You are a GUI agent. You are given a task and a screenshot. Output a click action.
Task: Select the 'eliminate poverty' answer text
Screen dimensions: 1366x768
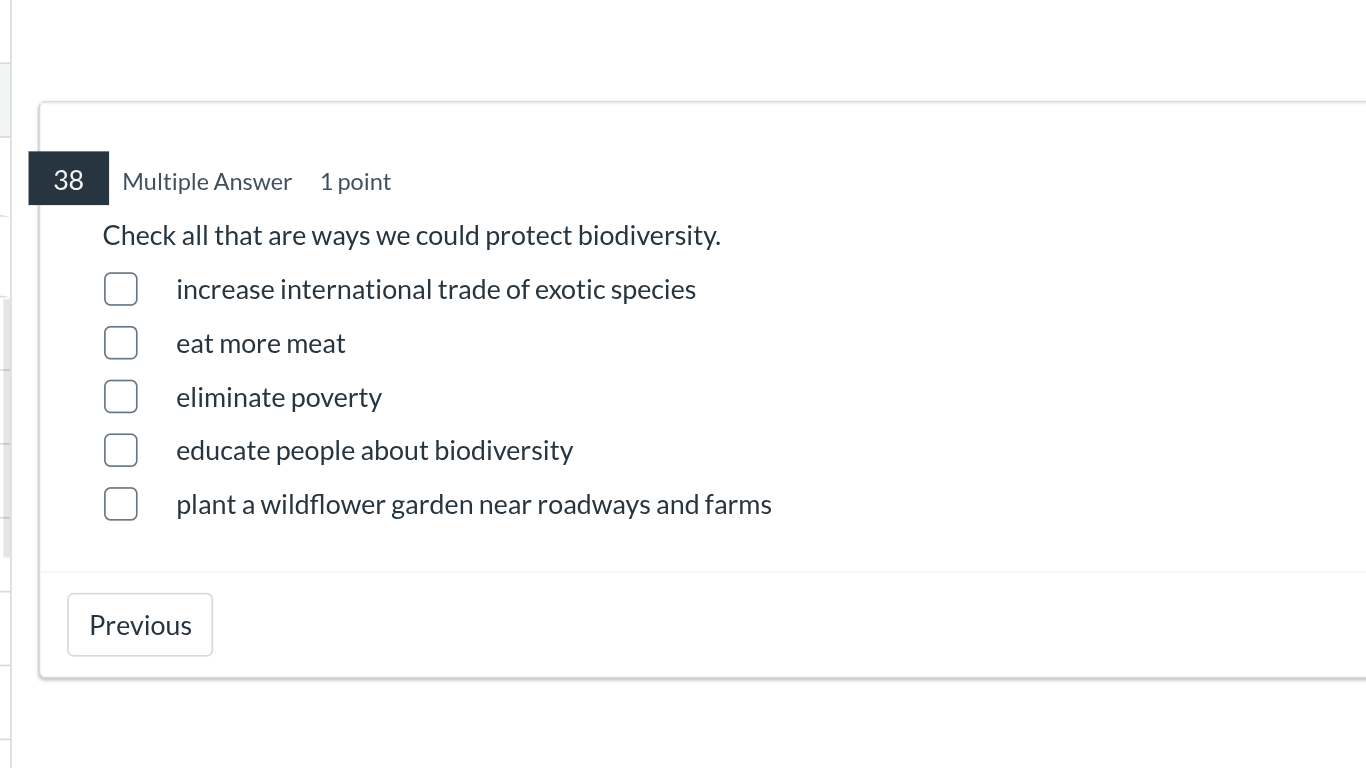278,397
